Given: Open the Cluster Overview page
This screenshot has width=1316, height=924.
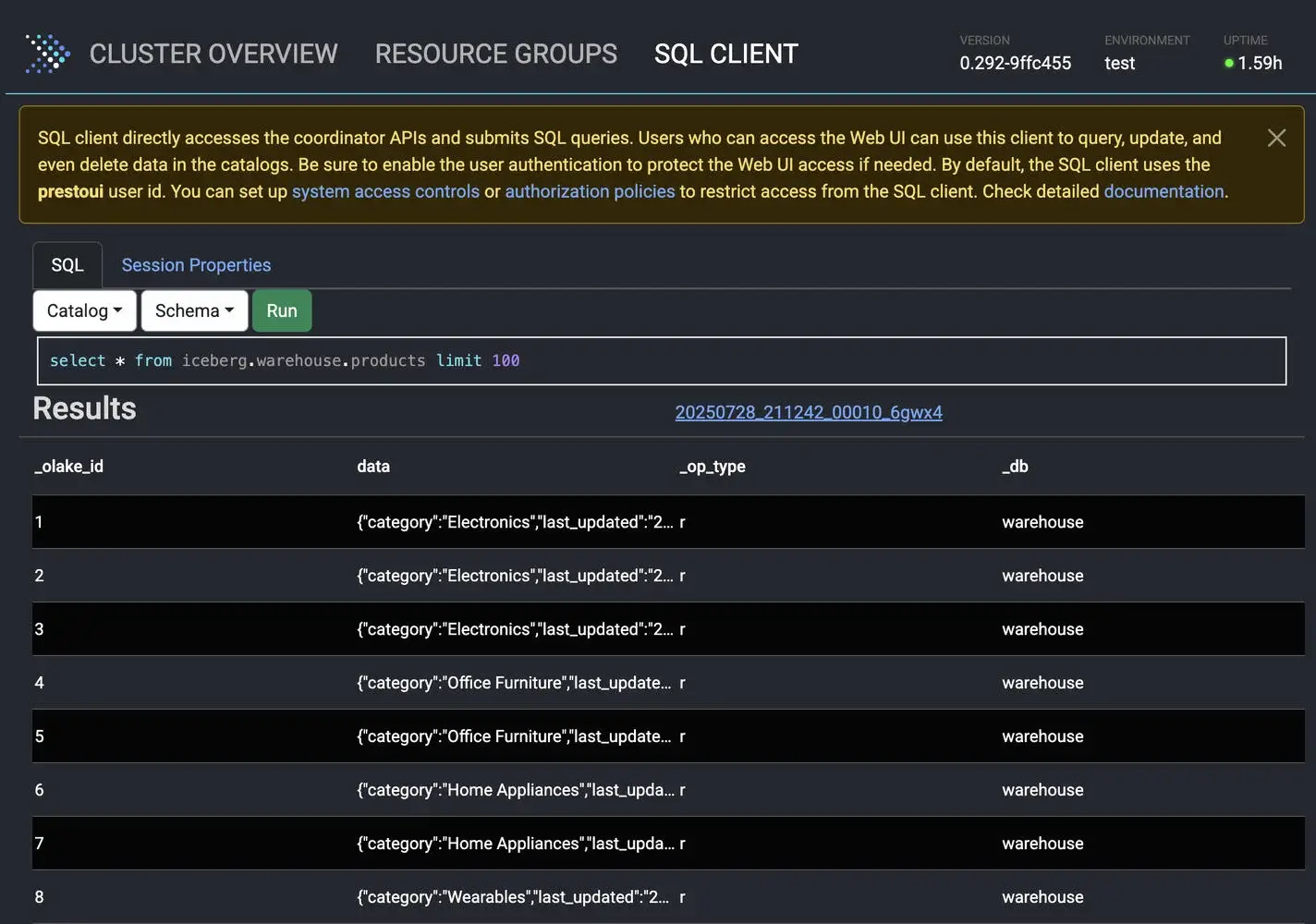Looking at the screenshot, I should tap(213, 54).
